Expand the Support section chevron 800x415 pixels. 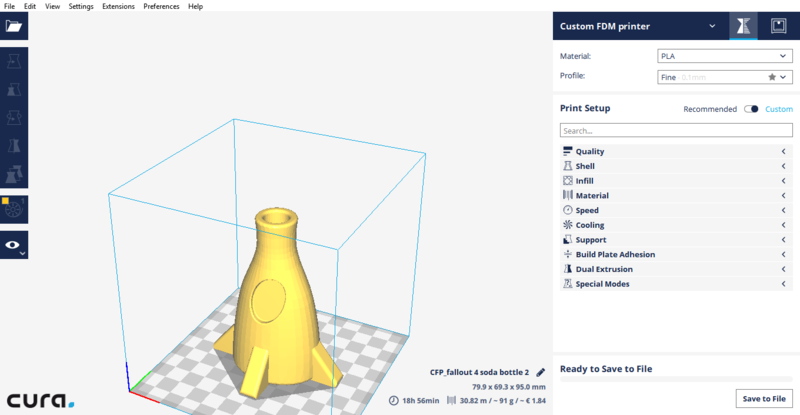[783, 239]
